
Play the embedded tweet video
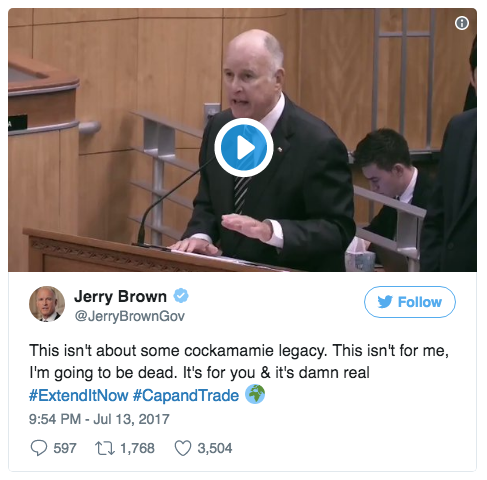coord(244,147)
